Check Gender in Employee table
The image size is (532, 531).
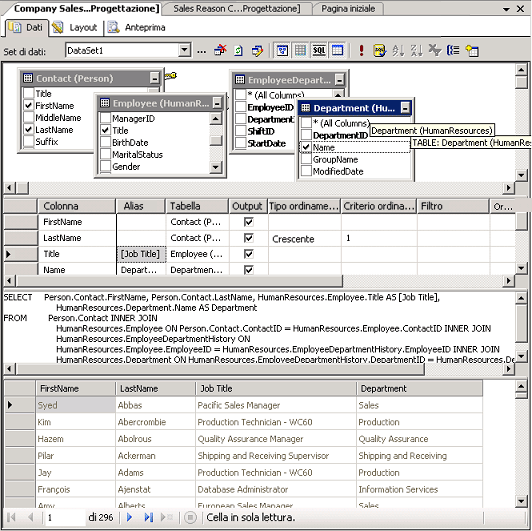coord(106,166)
